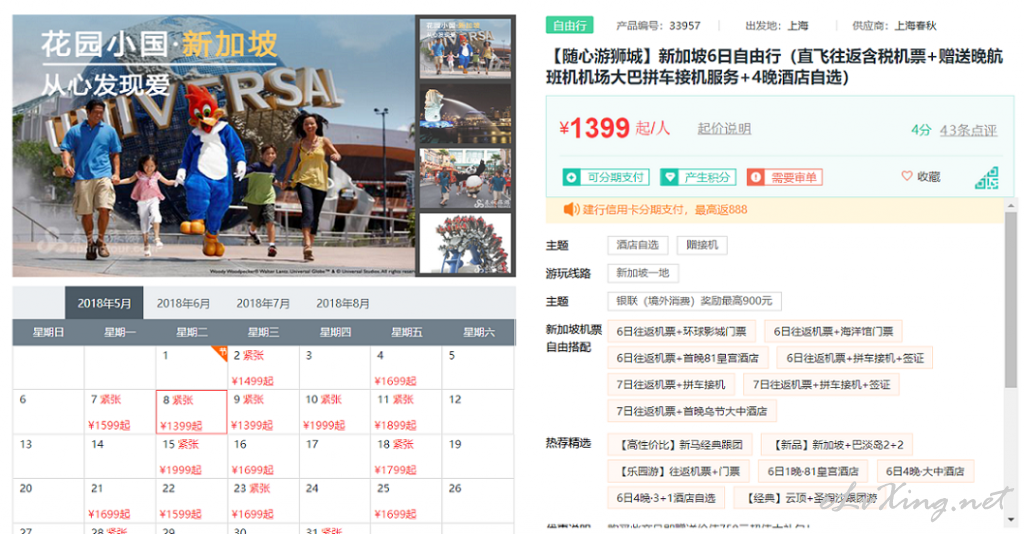Screen dimensions: 1024x534
Task: Open 6日4晚·3+1酒店自选 recommendation
Action: coord(665,498)
